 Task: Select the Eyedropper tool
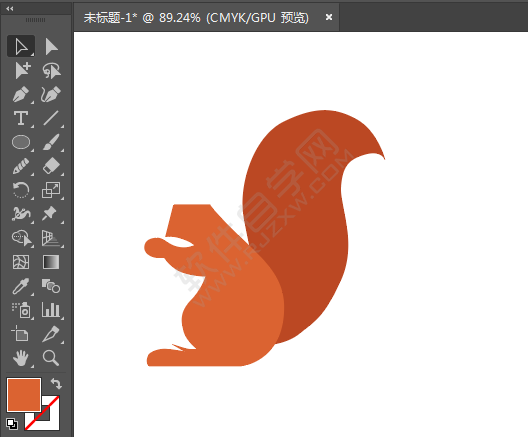pyautogui.click(x=21, y=286)
